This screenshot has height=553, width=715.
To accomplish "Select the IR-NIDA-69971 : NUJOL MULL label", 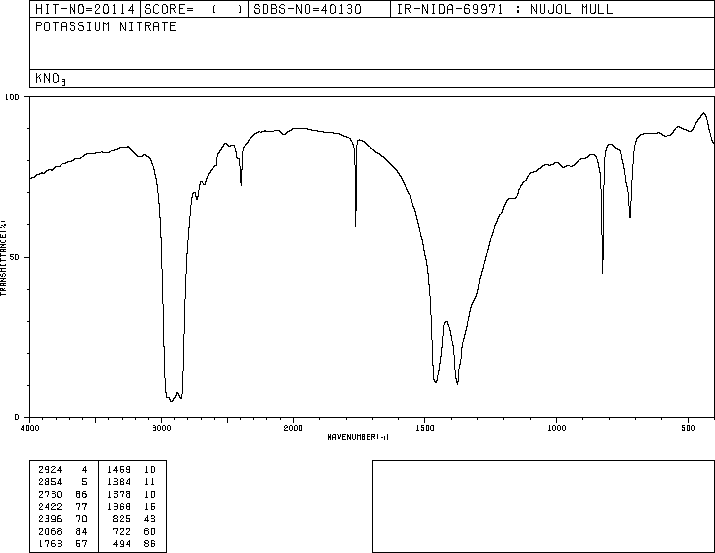I will tap(505, 9).
